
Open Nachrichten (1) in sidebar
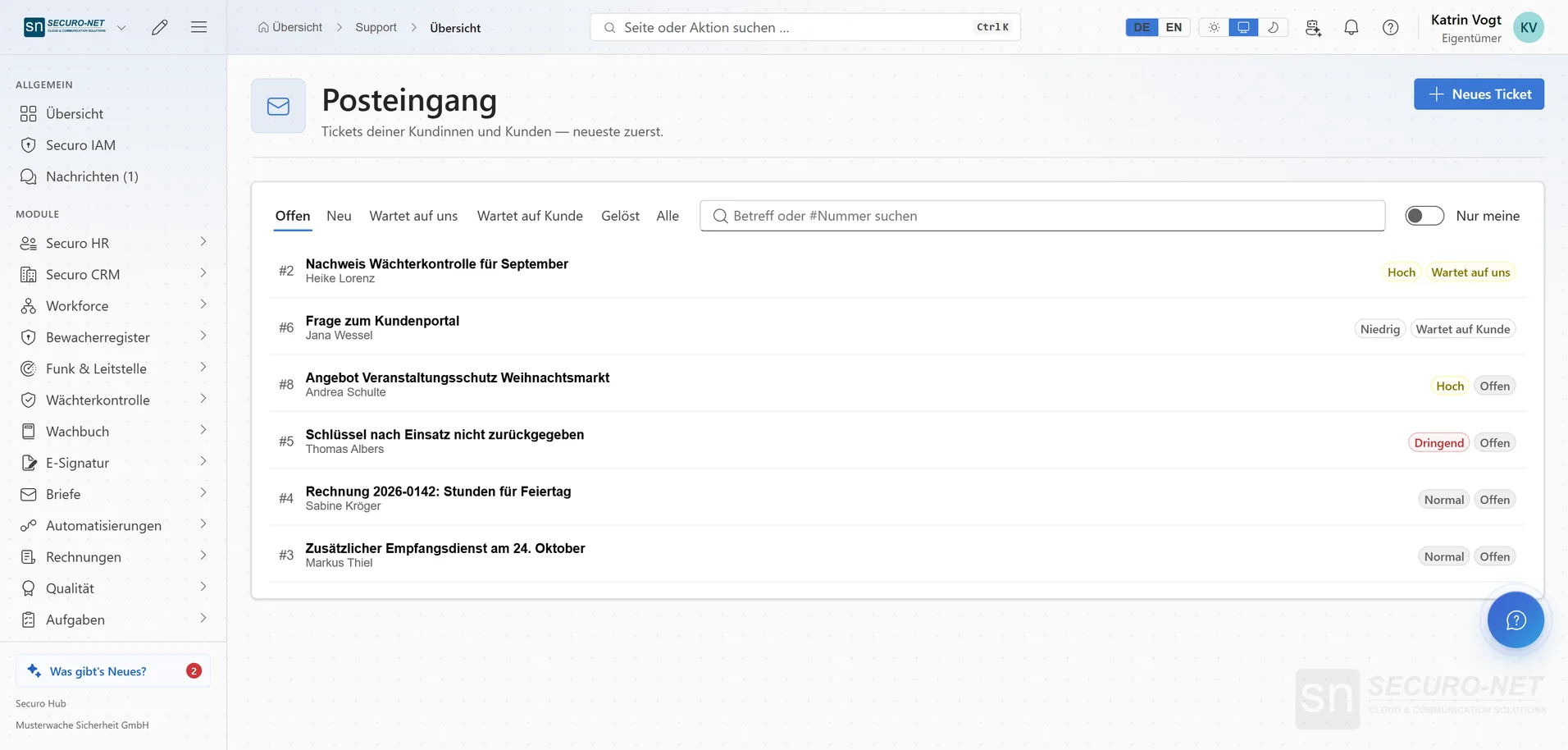coord(92,176)
